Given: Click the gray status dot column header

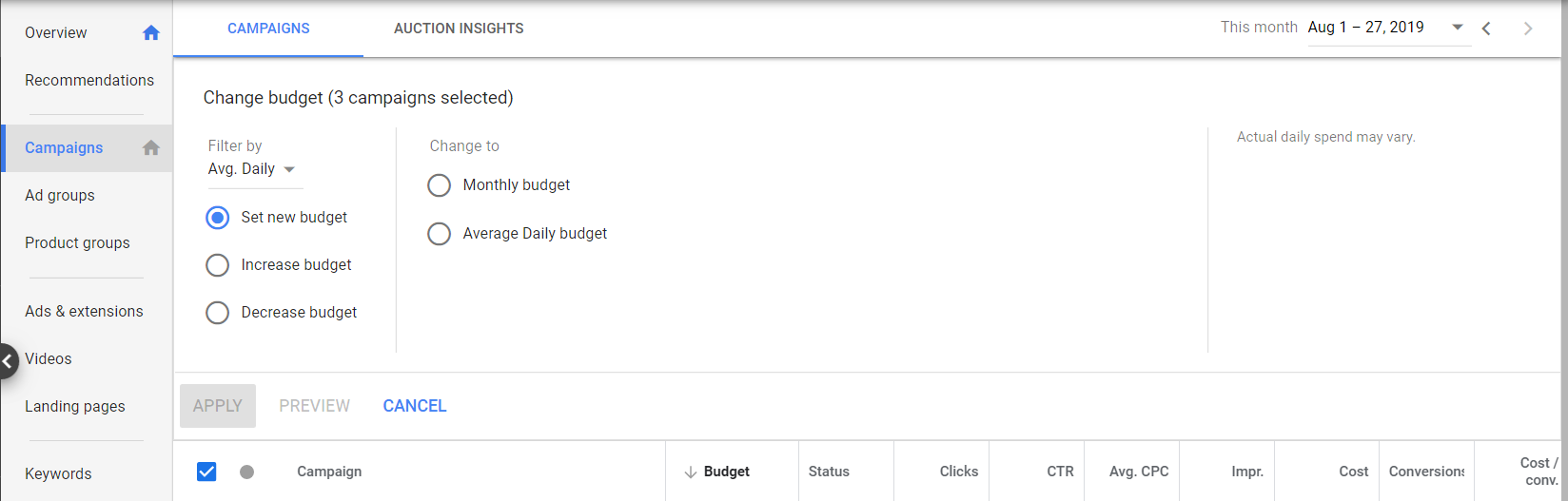Looking at the screenshot, I should pyautogui.click(x=246, y=472).
